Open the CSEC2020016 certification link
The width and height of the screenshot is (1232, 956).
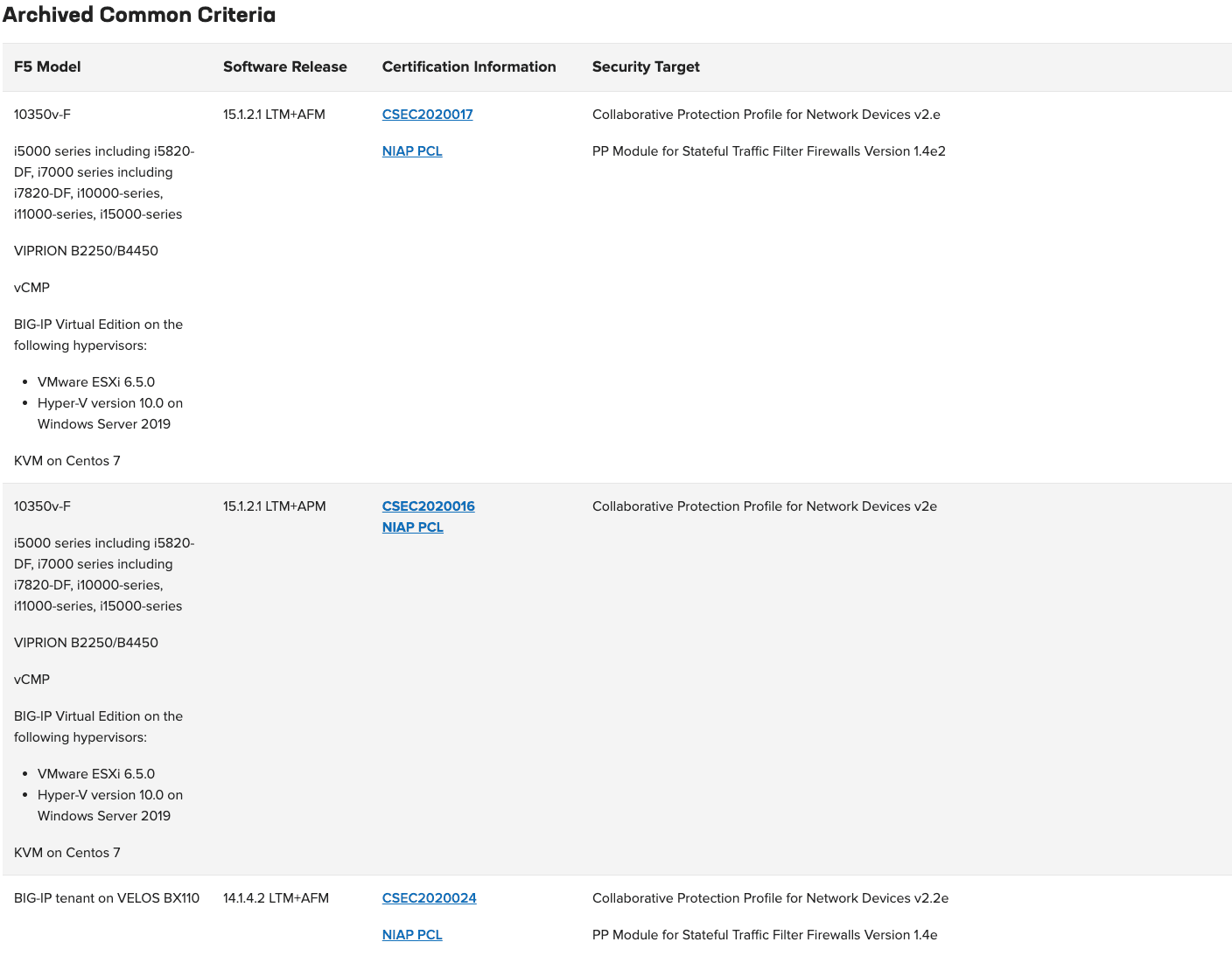pyautogui.click(x=428, y=506)
